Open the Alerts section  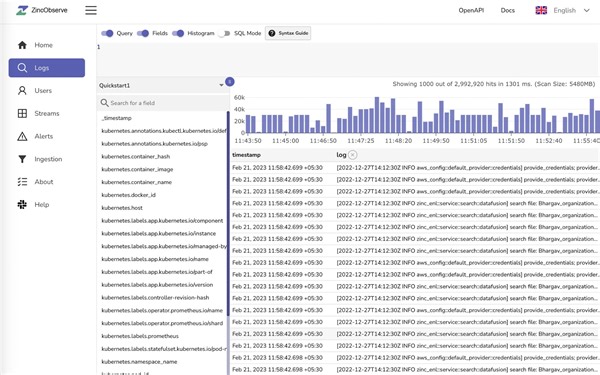point(47,136)
